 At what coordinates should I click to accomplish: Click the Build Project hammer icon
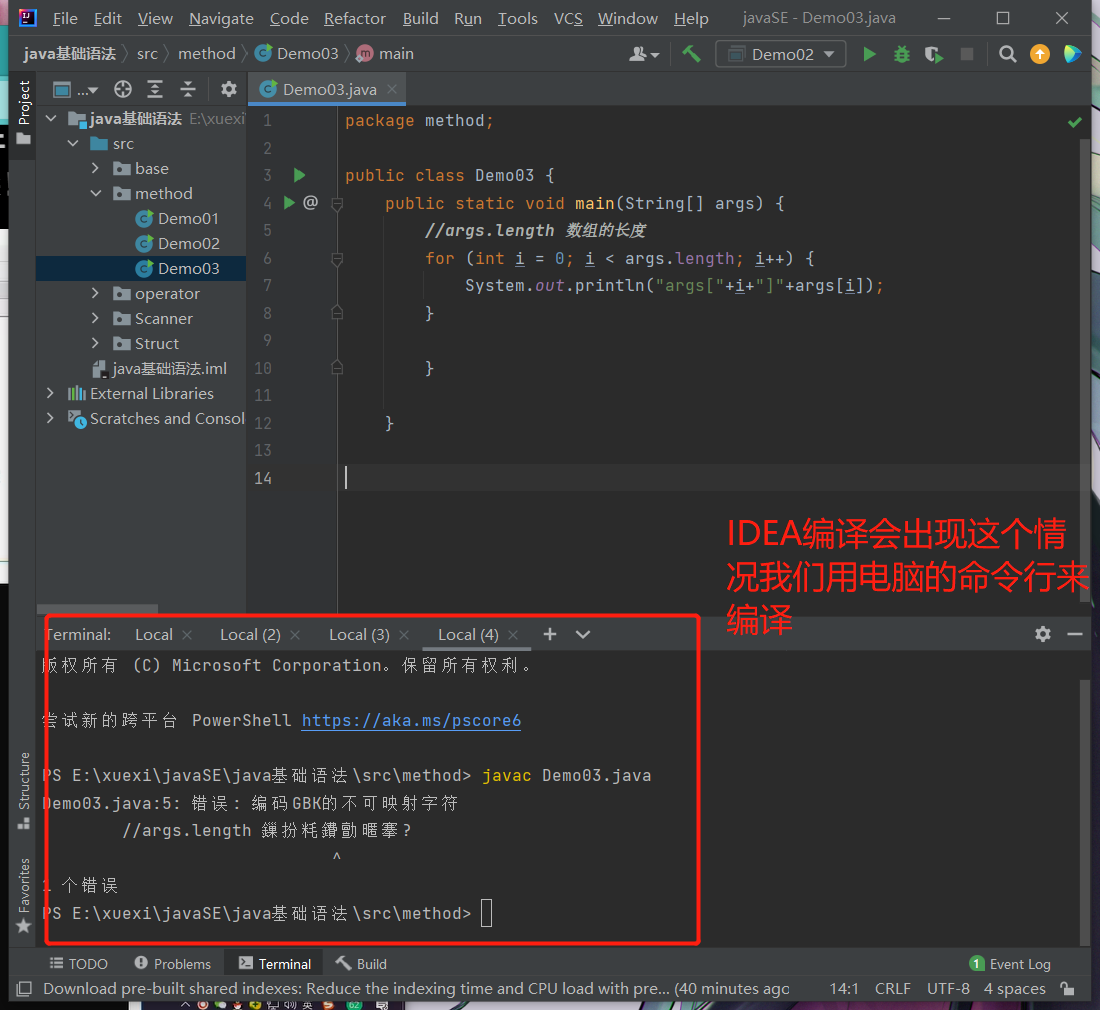click(691, 54)
